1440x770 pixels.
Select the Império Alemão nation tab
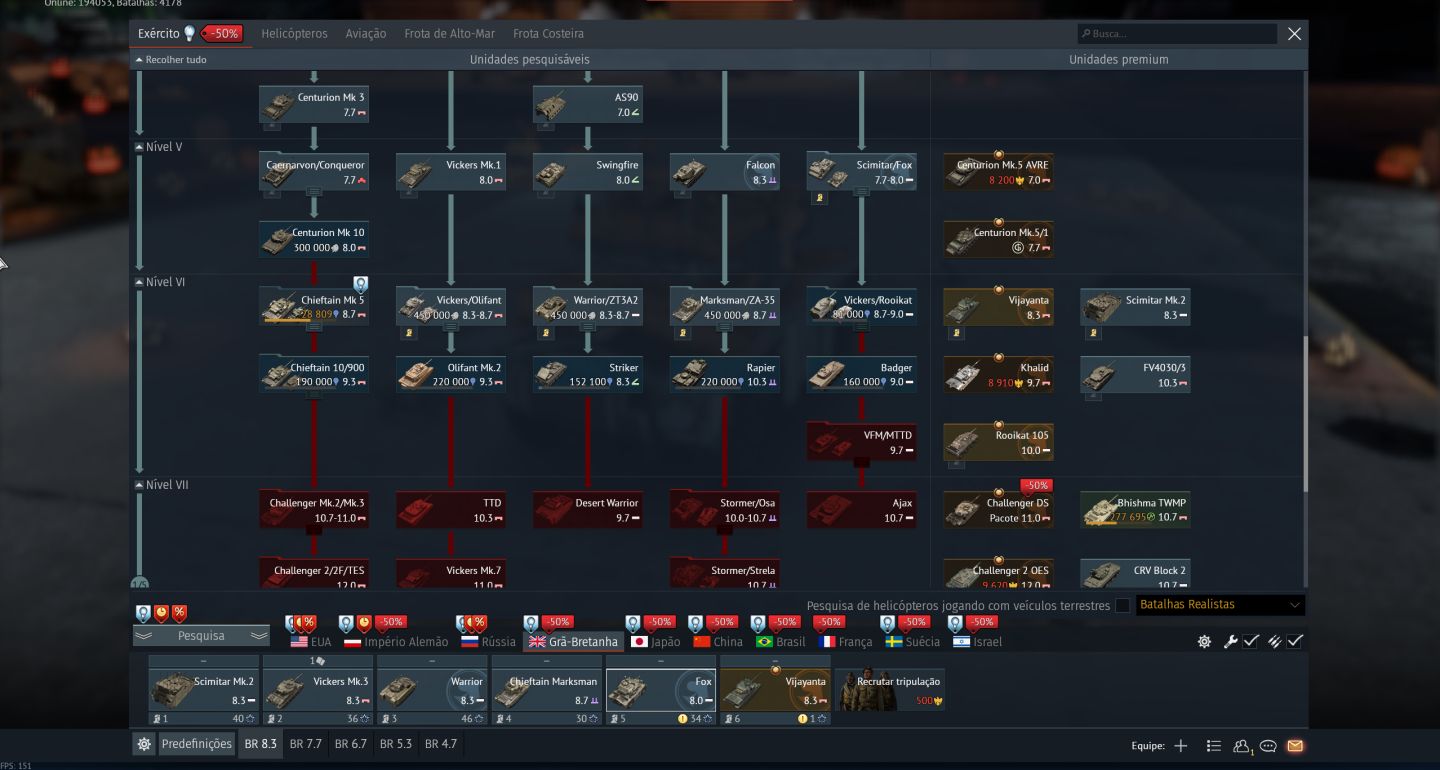[x=396, y=642]
